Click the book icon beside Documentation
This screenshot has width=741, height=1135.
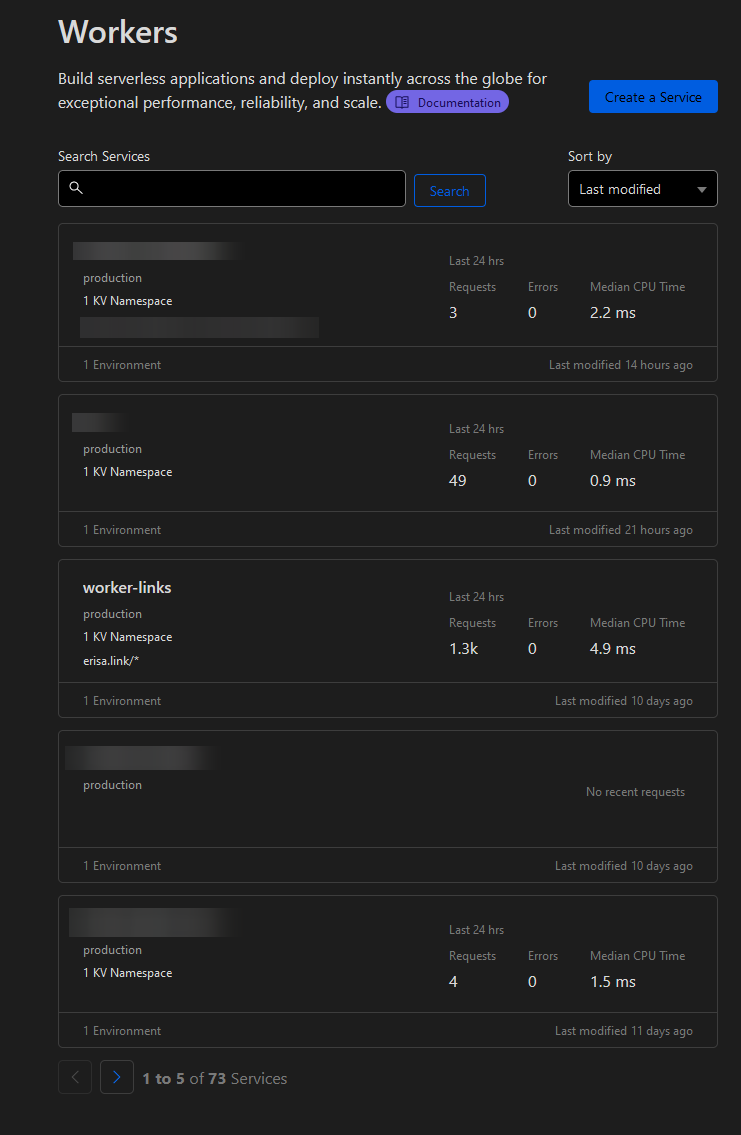pos(402,103)
